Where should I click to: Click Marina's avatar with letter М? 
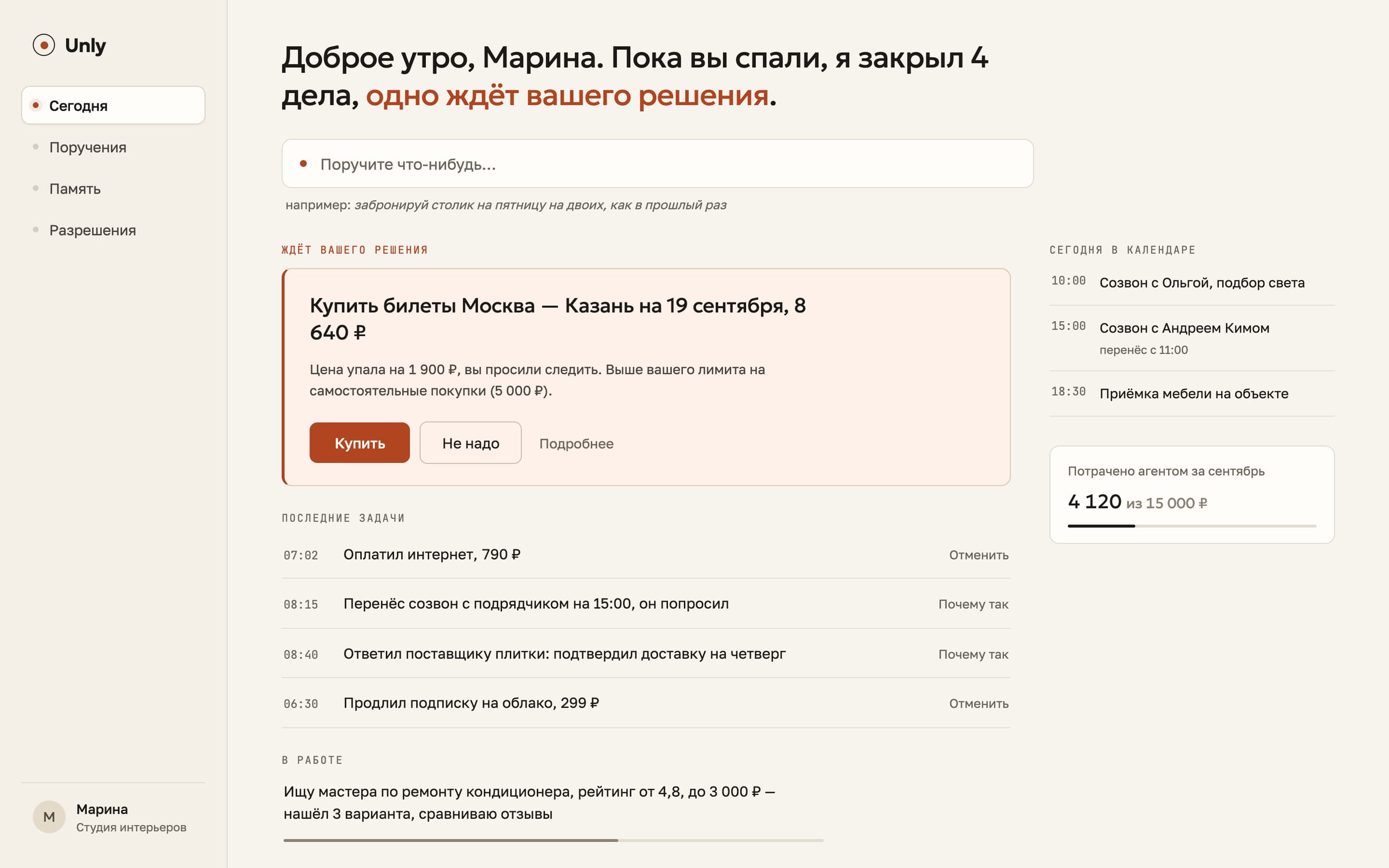[49, 816]
